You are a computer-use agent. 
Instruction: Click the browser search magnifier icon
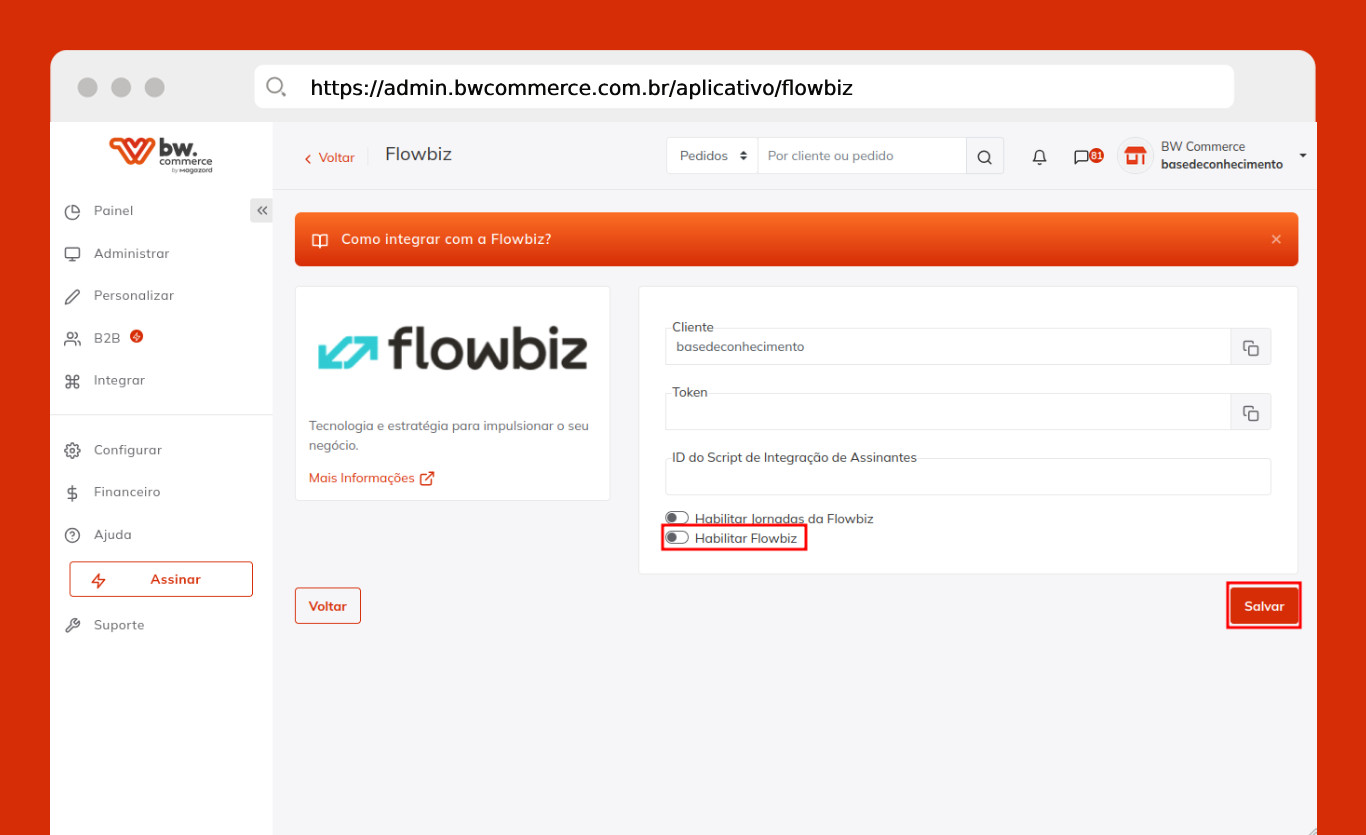[276, 87]
